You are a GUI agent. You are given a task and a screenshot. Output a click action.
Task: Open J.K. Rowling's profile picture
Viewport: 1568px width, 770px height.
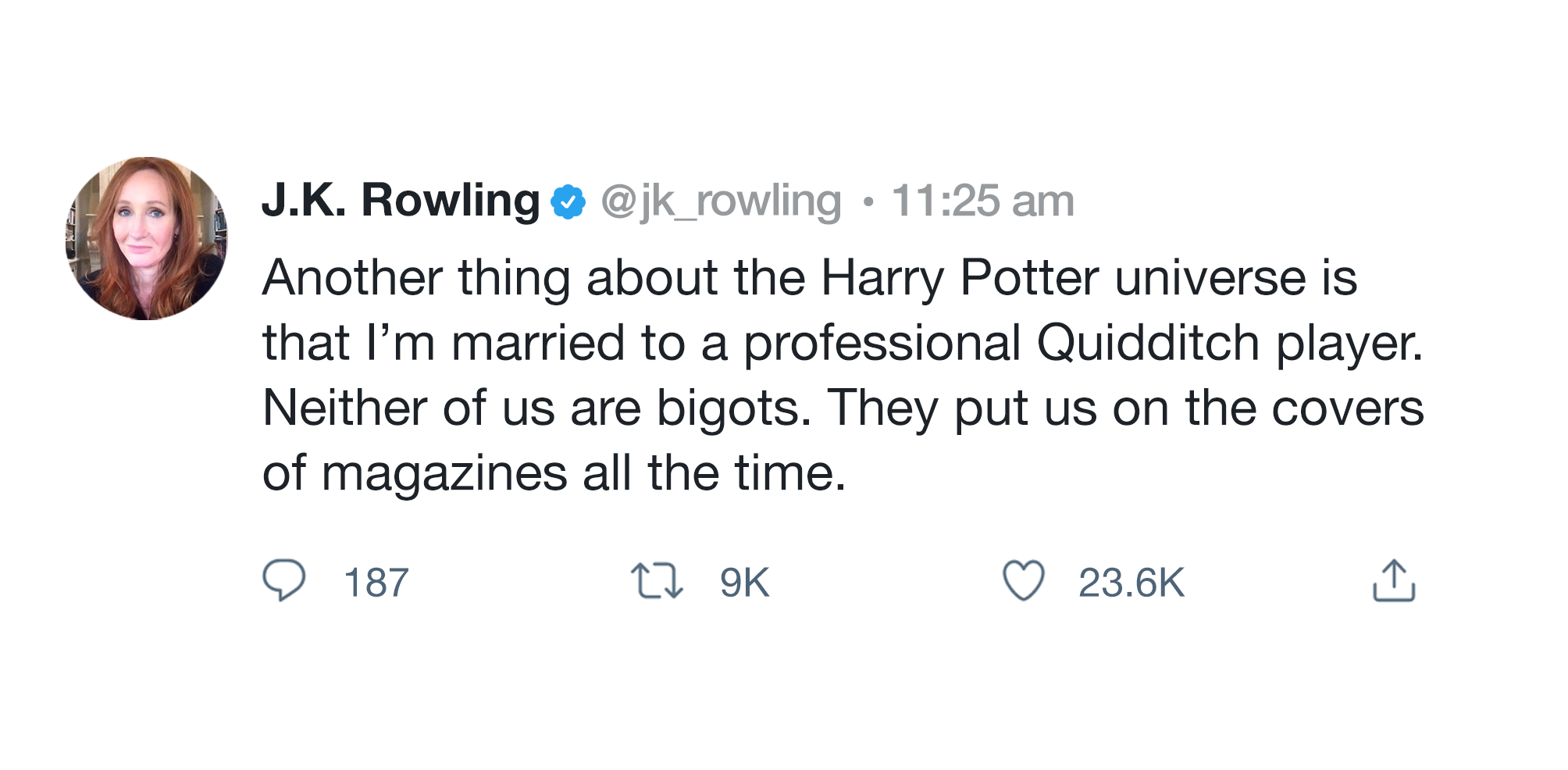147,238
